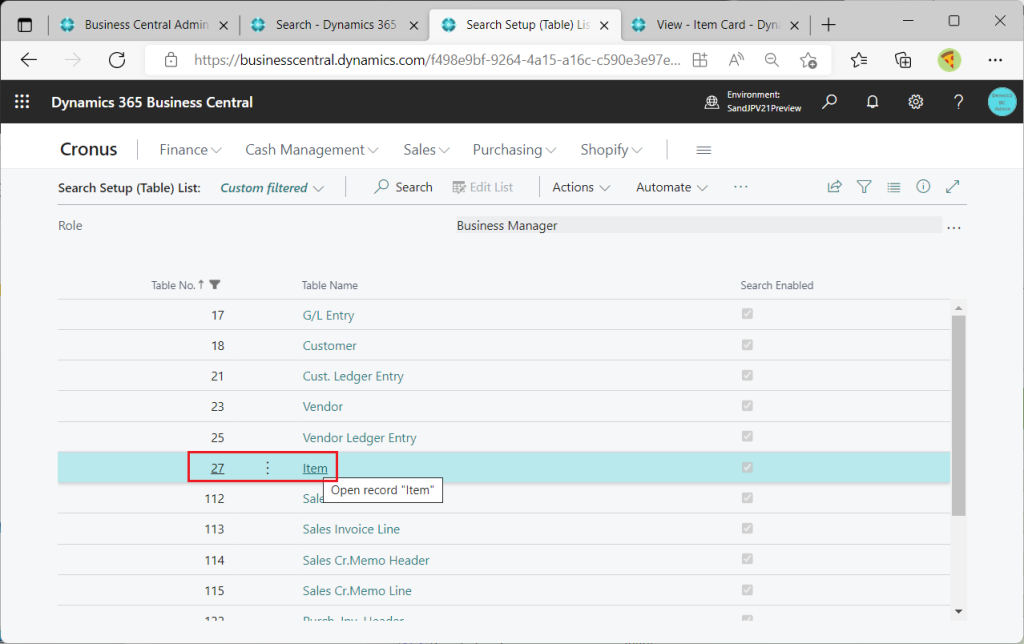This screenshot has width=1024, height=644.
Task: Expand the Cash Management menu
Action: (x=312, y=150)
